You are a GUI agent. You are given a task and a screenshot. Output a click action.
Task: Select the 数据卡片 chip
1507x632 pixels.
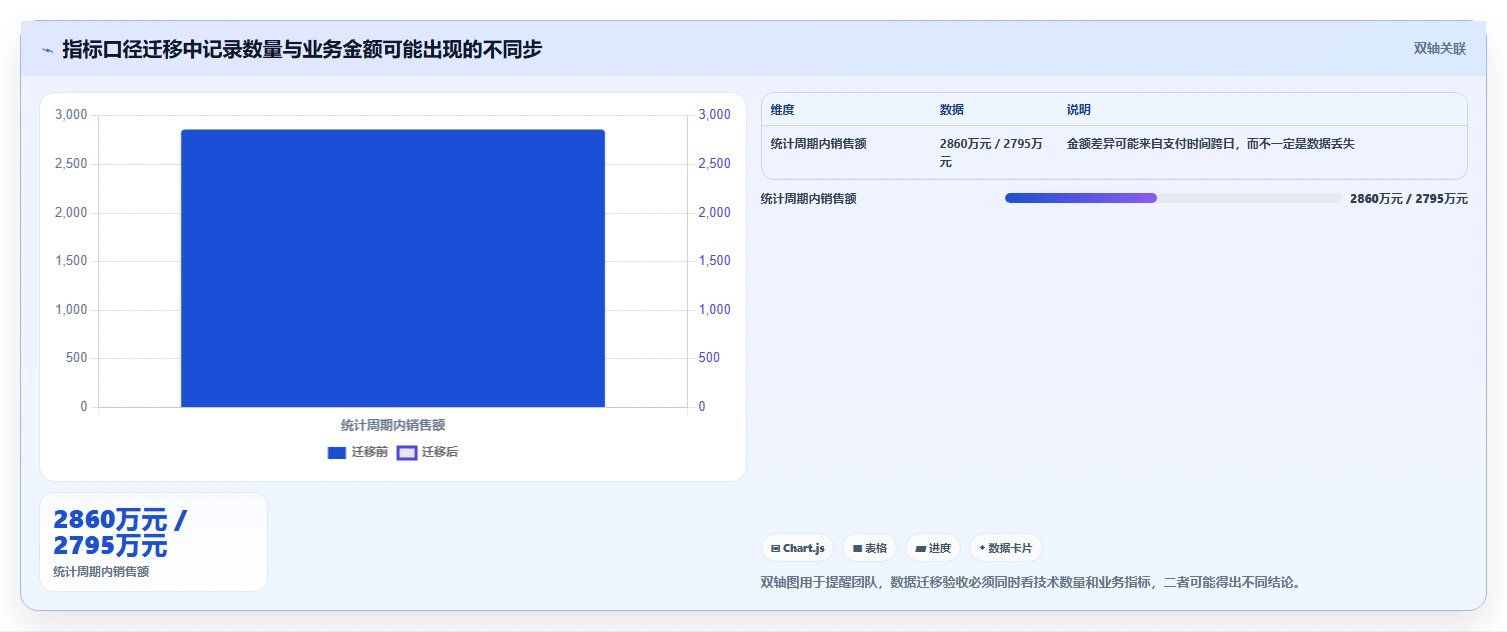click(x=1006, y=548)
